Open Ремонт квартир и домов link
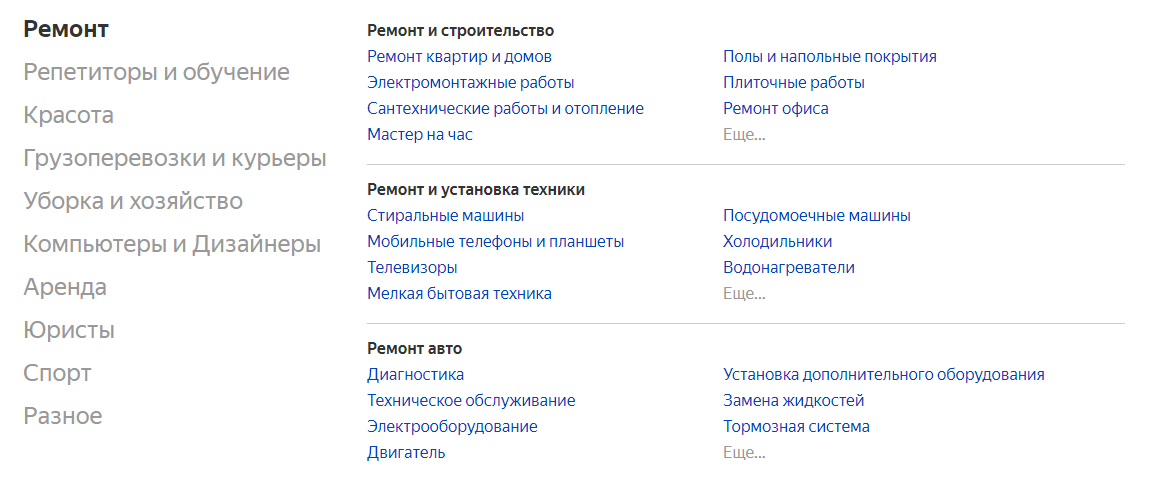 click(x=459, y=57)
